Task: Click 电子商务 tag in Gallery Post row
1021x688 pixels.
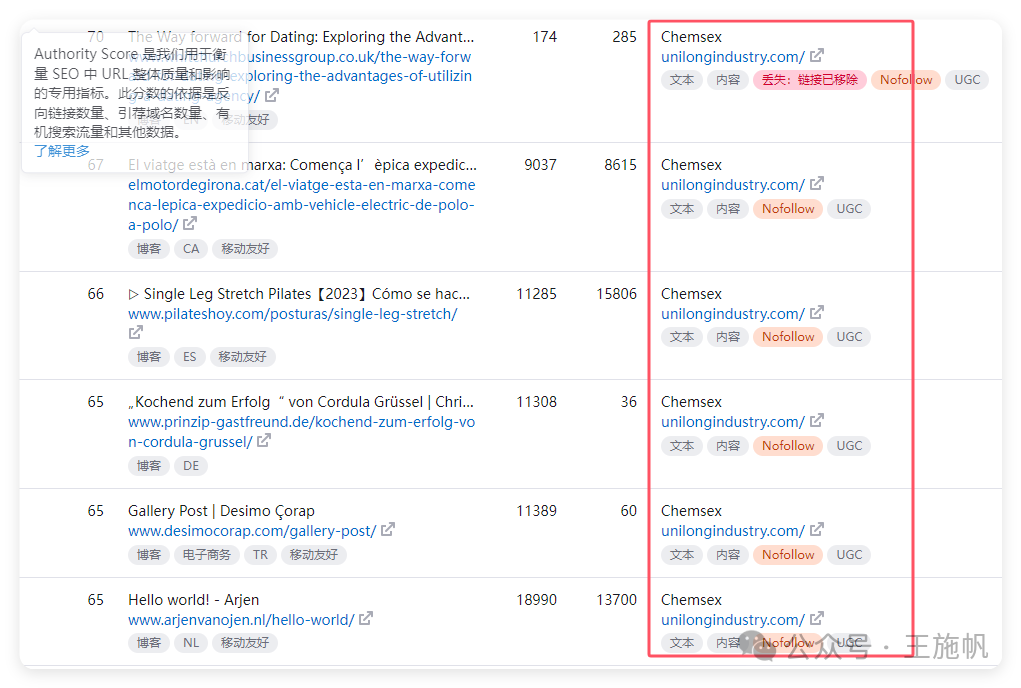Action: [206, 555]
